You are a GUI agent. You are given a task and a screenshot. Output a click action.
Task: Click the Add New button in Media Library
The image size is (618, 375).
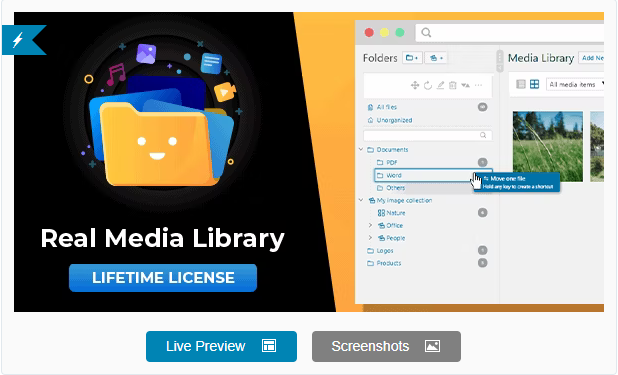coord(591,58)
